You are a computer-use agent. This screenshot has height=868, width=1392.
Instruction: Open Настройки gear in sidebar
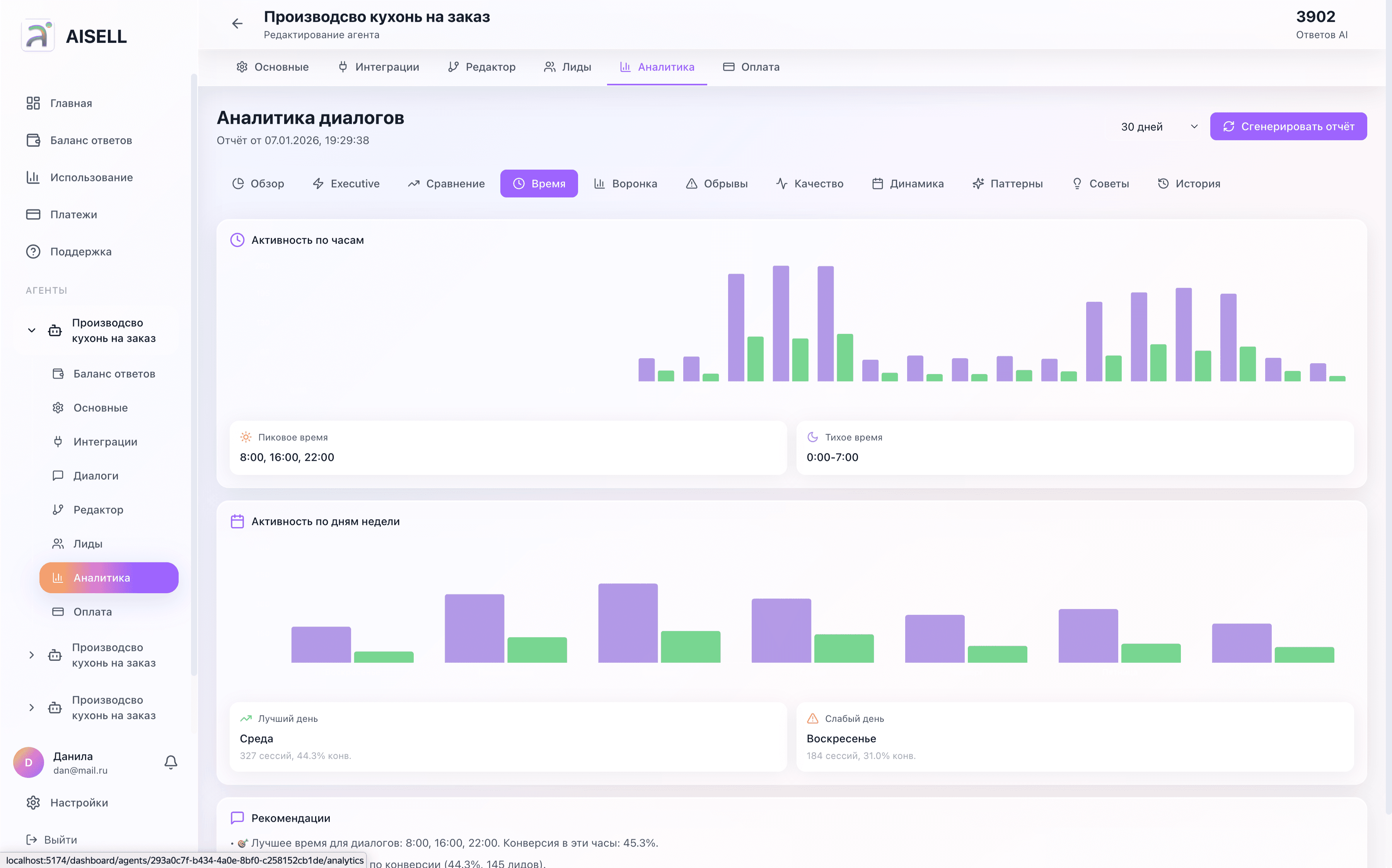pyautogui.click(x=33, y=802)
